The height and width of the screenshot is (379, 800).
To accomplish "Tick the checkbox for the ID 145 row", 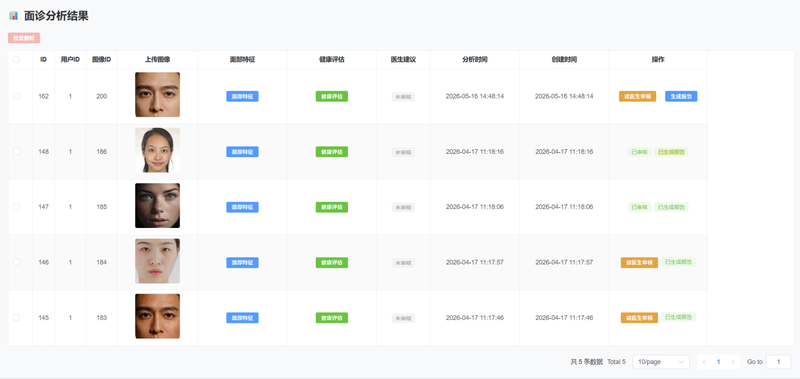I will 16,317.
